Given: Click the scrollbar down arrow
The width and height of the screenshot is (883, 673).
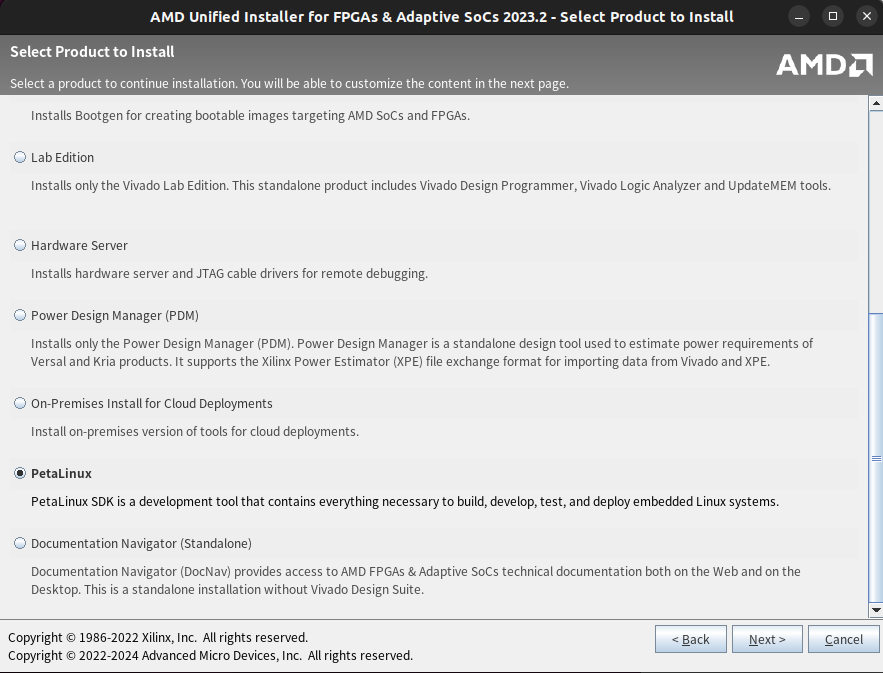Looking at the screenshot, I should [876, 609].
